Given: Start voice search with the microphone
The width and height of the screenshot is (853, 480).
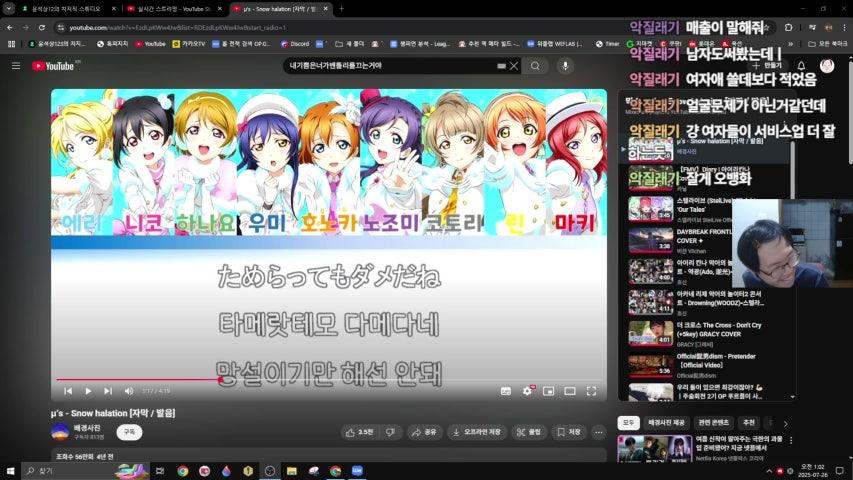Looking at the screenshot, I should pos(565,66).
